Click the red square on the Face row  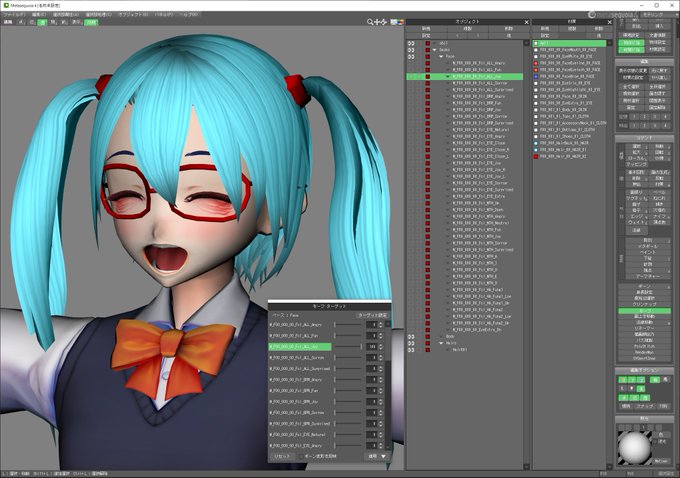click(428, 56)
